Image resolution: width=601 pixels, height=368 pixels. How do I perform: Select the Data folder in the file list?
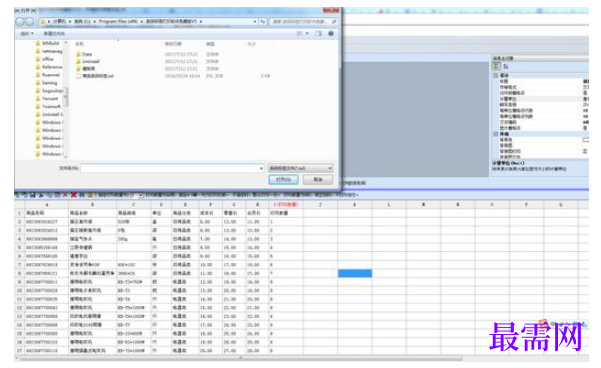pyautogui.click(x=84, y=54)
